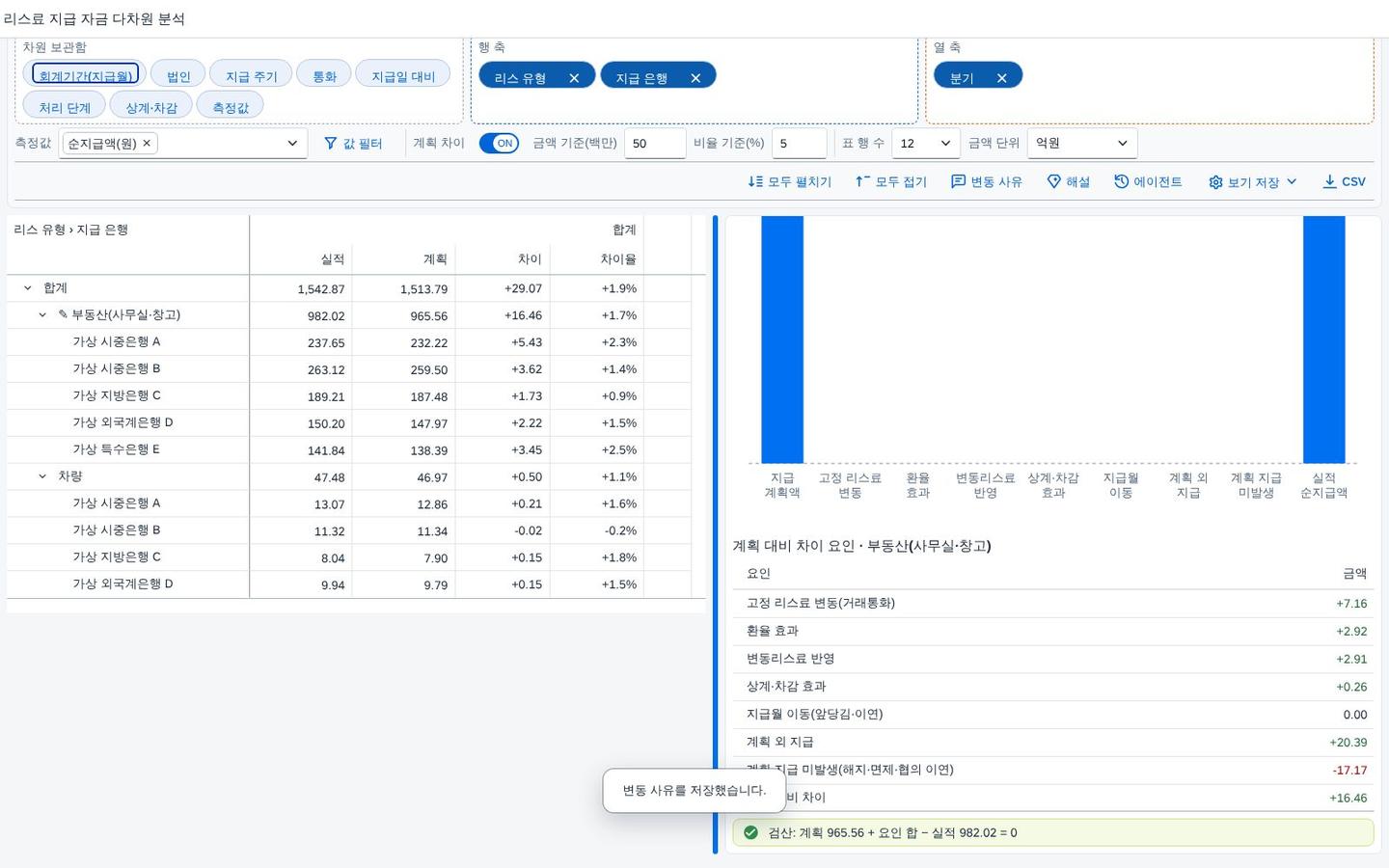Click the pencil icon beside 부동산(사무실·창고)
Image resolution: width=1389 pixels, height=868 pixels.
63,315
